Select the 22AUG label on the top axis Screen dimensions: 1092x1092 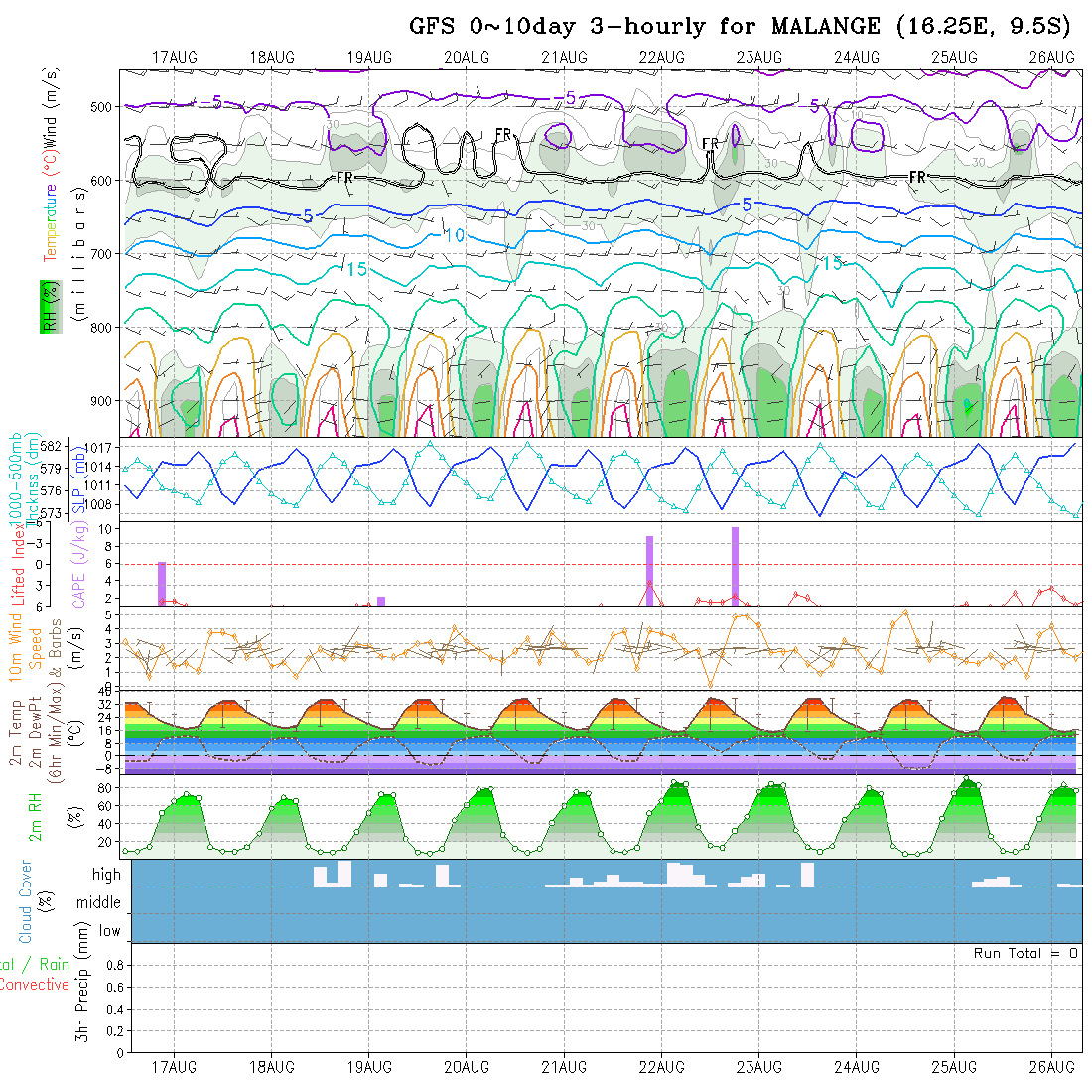pos(661,57)
